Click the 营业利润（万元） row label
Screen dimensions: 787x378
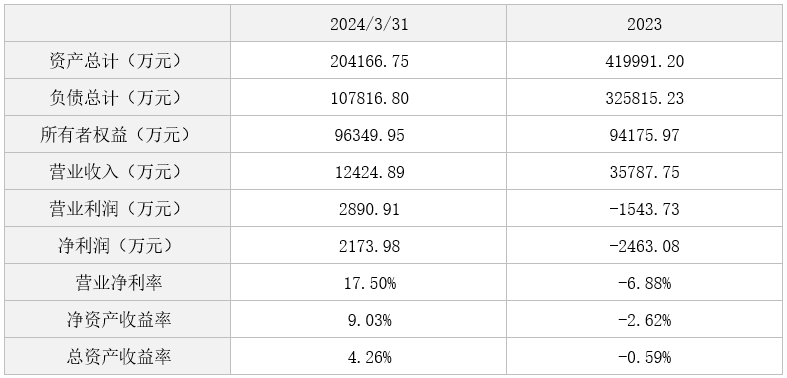117,208
